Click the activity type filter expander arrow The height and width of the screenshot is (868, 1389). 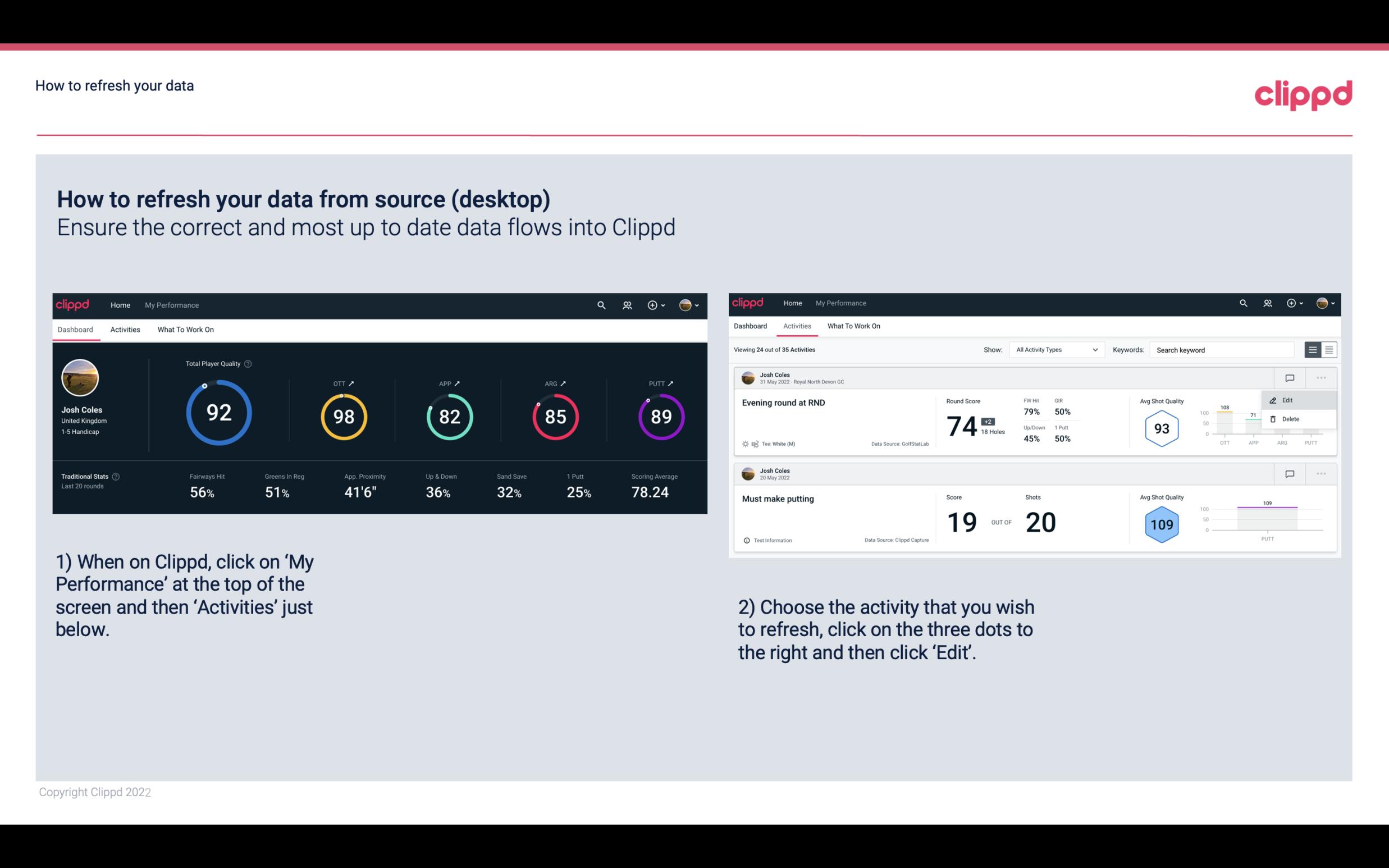(x=1094, y=350)
